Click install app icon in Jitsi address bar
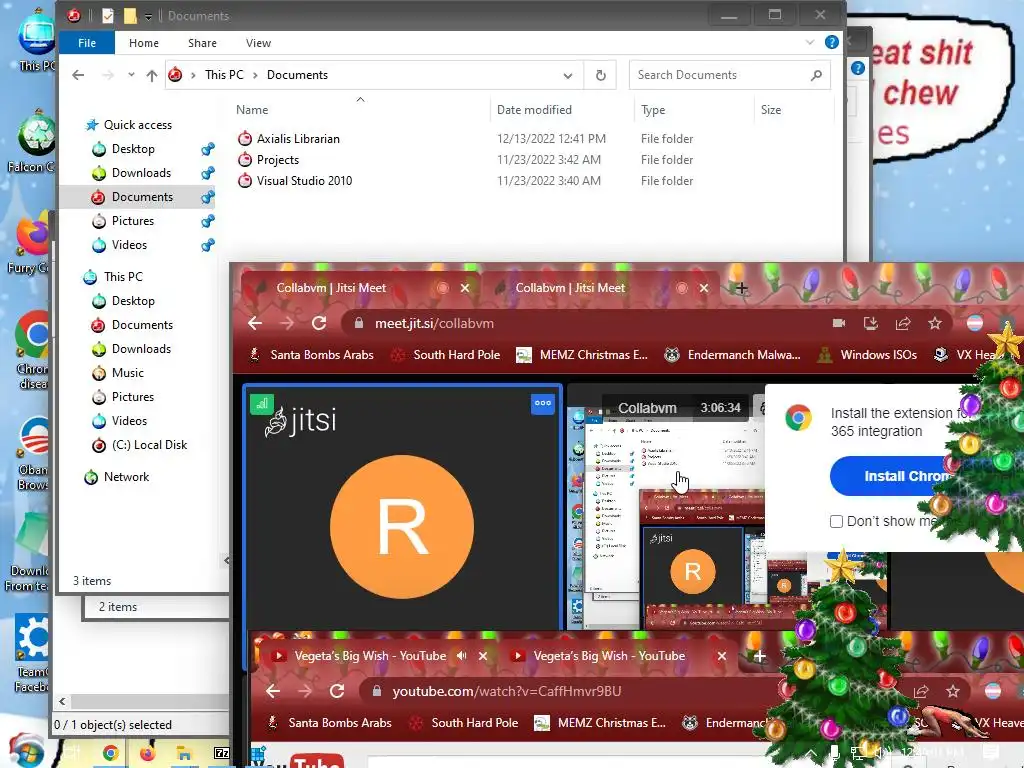The image size is (1024, 768). pyautogui.click(x=871, y=323)
